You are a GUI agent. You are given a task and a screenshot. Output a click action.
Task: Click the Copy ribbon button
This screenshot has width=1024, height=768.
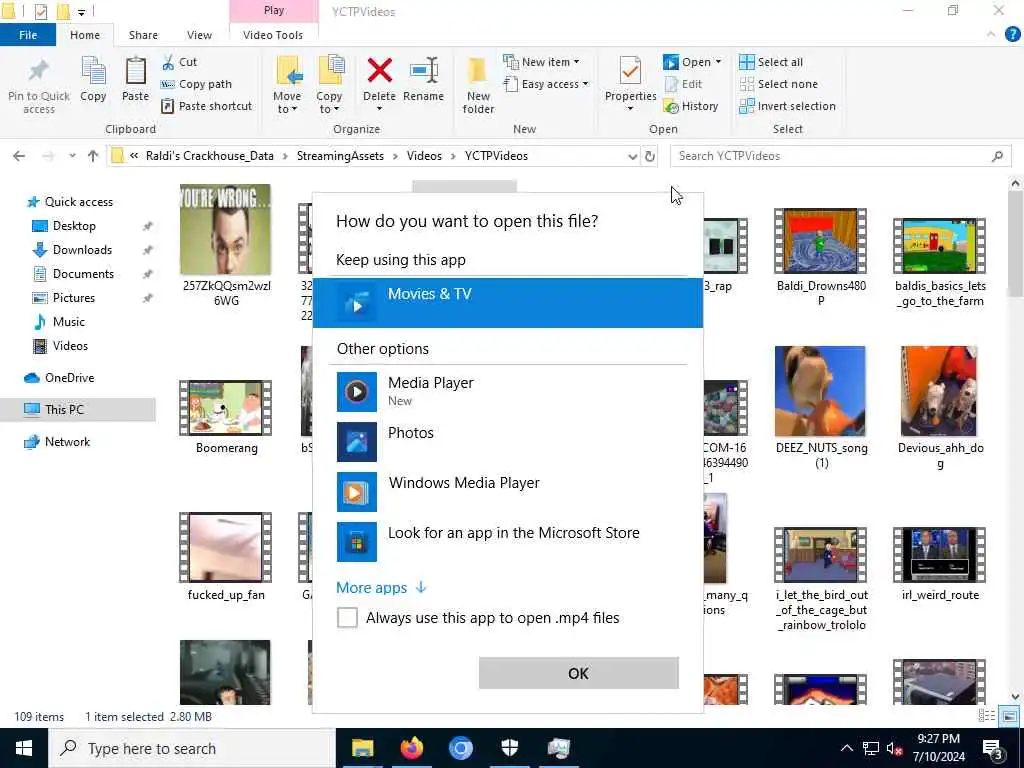93,79
